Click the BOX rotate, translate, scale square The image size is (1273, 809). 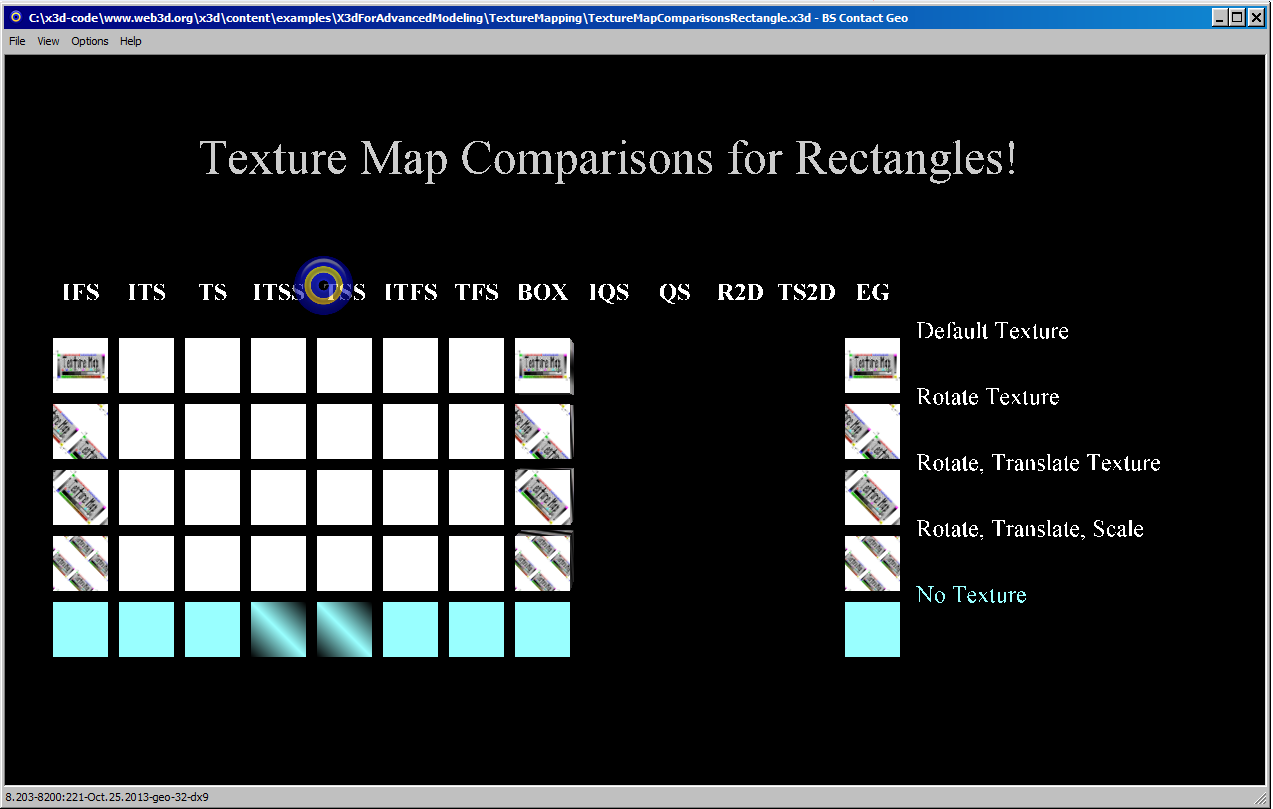(543, 563)
